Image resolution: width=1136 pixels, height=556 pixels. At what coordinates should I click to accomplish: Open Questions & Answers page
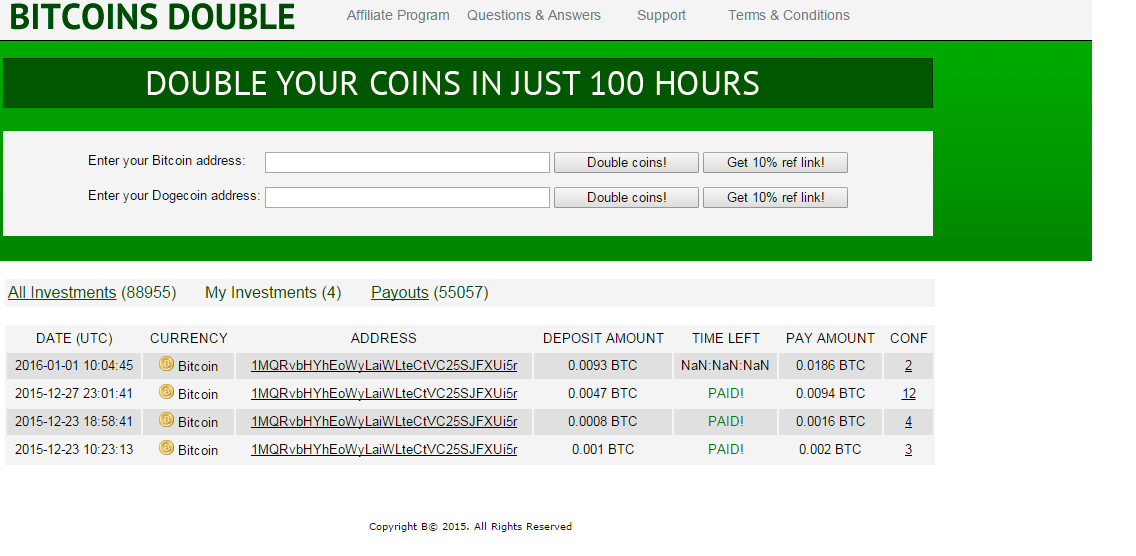tap(533, 15)
